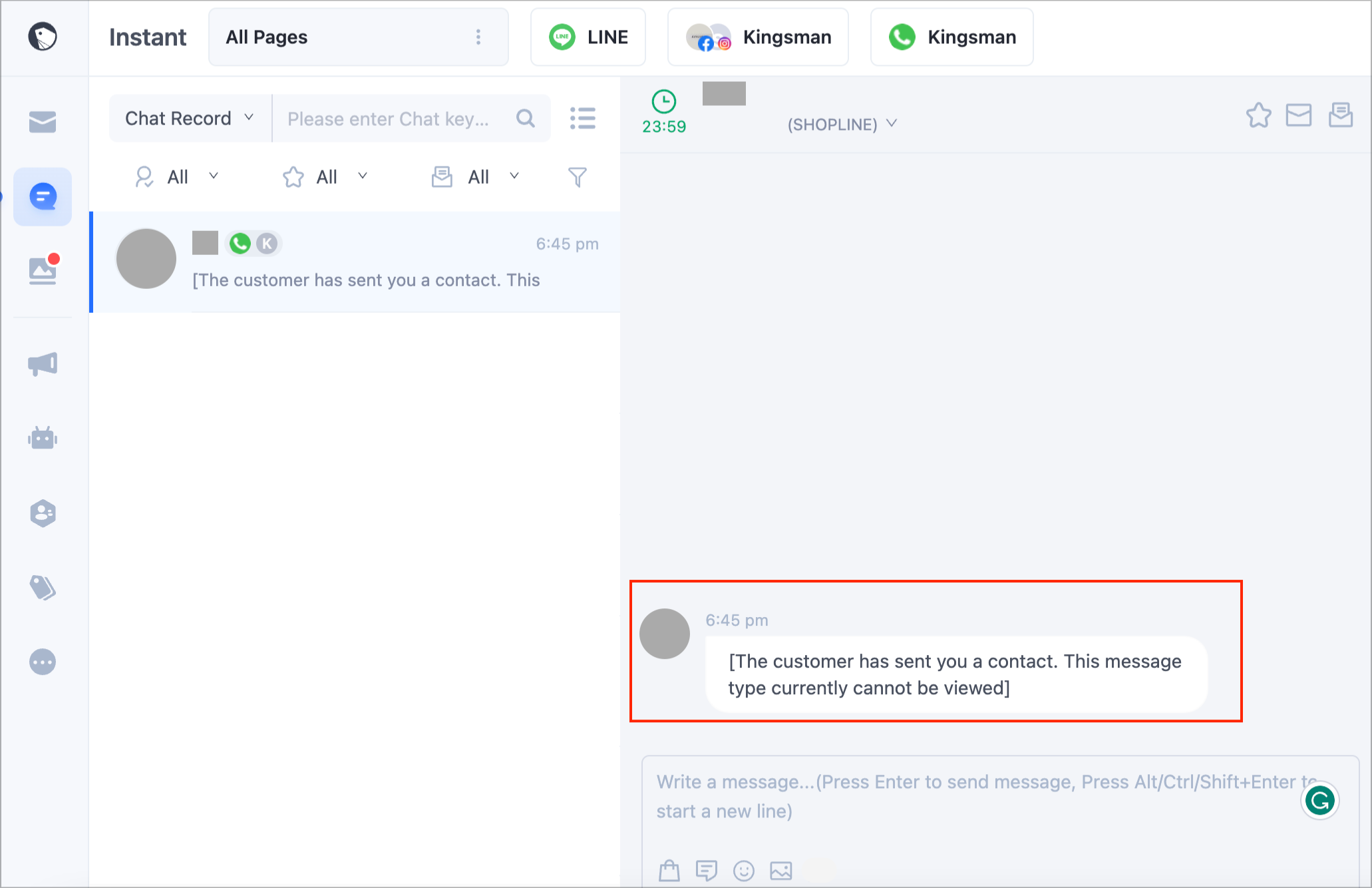The image size is (1372, 888).
Task: Click the customer avatar in the conversation list
Action: tap(146, 259)
